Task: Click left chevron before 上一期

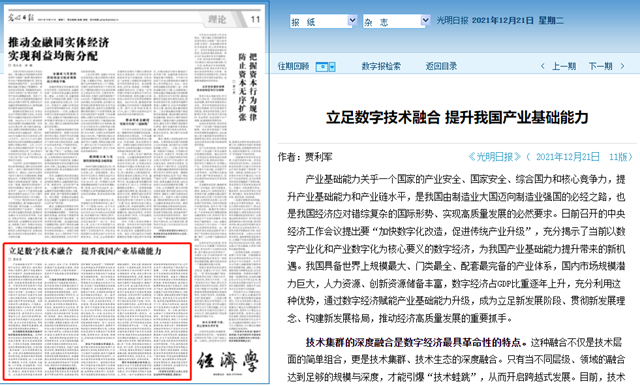Action: (542, 66)
